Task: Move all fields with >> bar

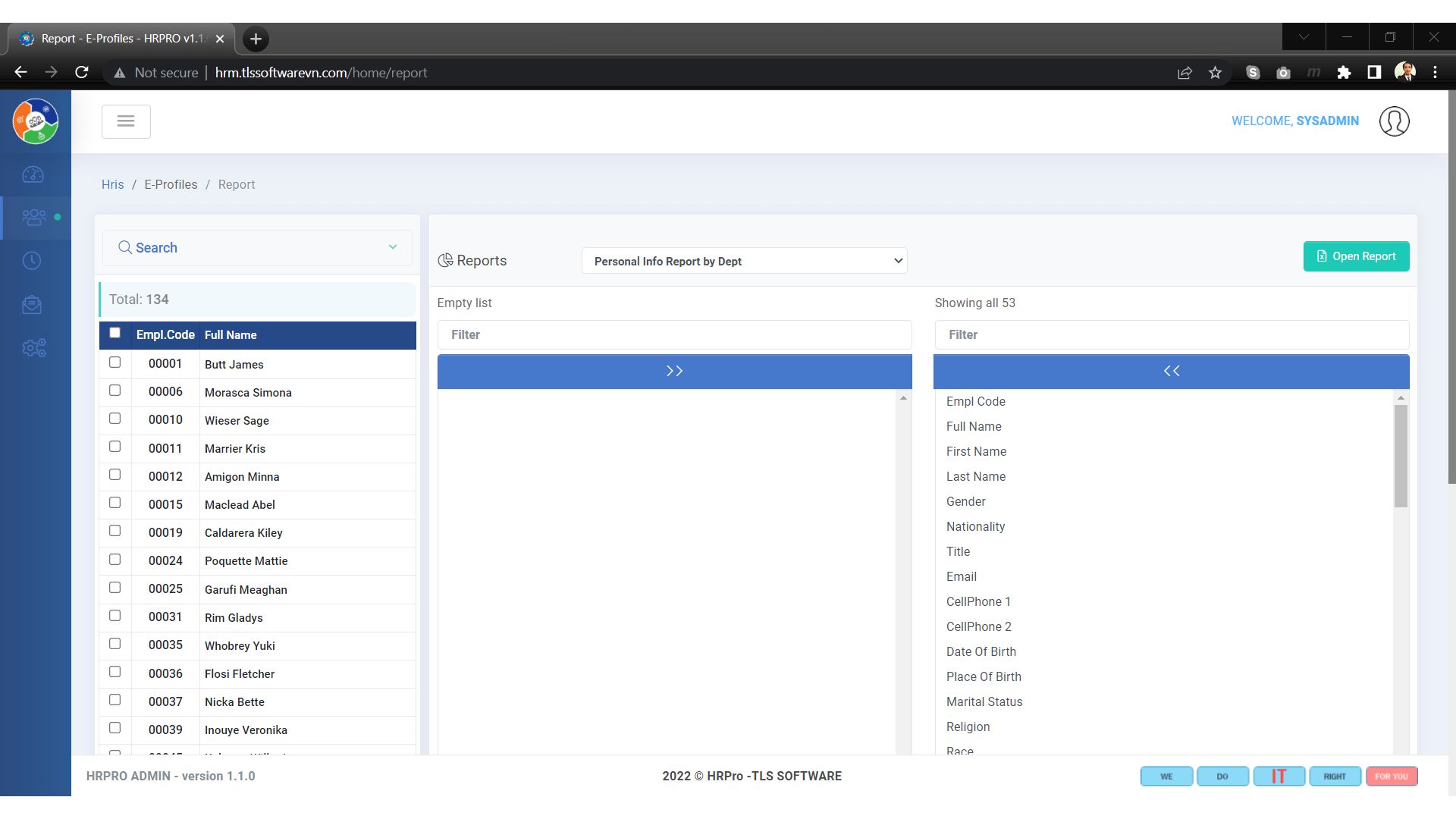Action: [674, 371]
